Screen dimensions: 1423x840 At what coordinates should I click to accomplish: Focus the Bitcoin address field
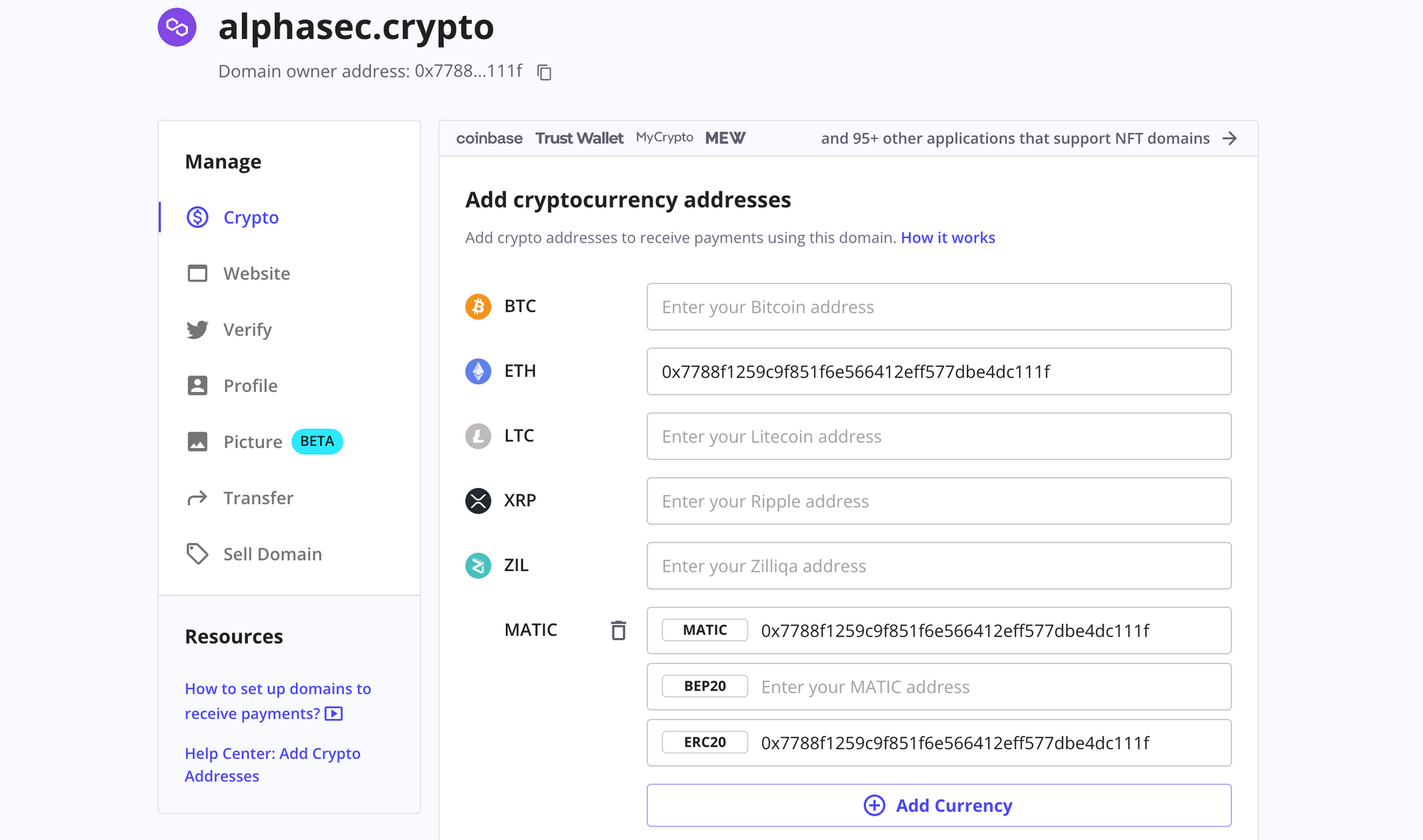(x=938, y=307)
